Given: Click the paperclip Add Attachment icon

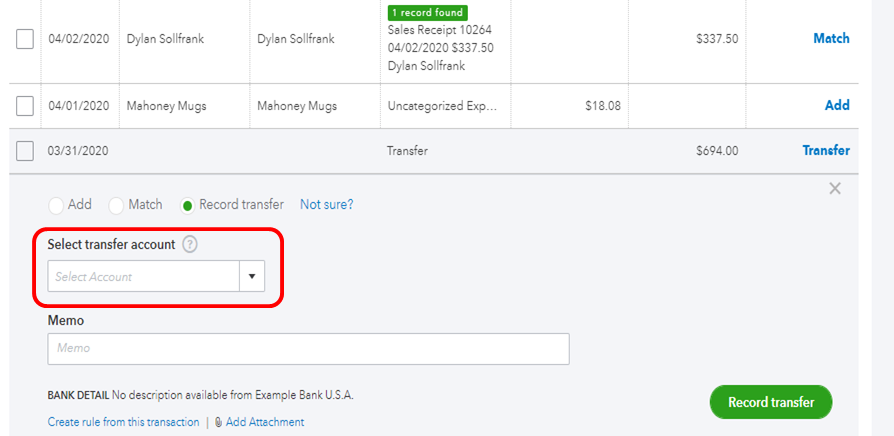Looking at the screenshot, I should pyautogui.click(x=219, y=422).
